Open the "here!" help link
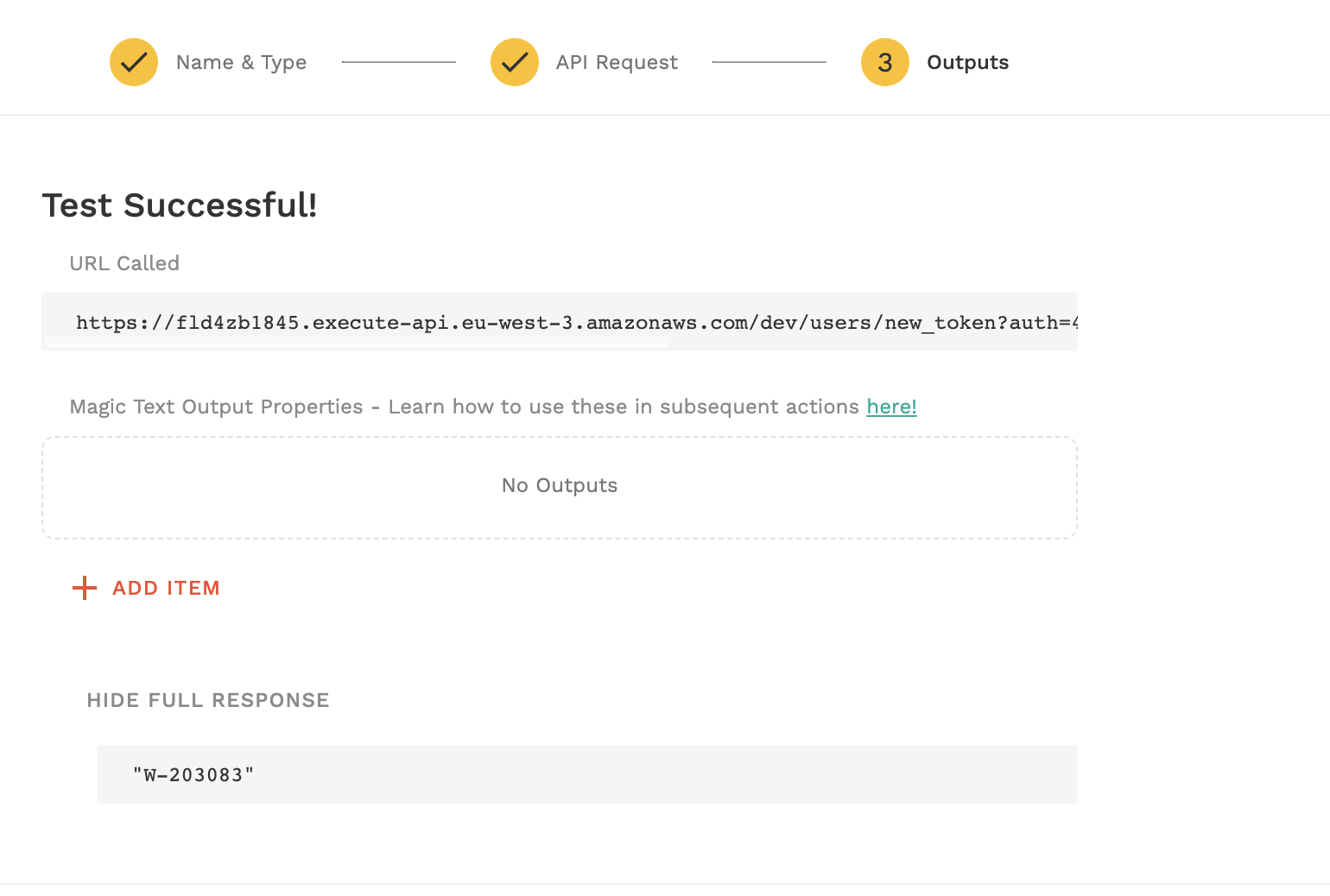 pos(891,407)
